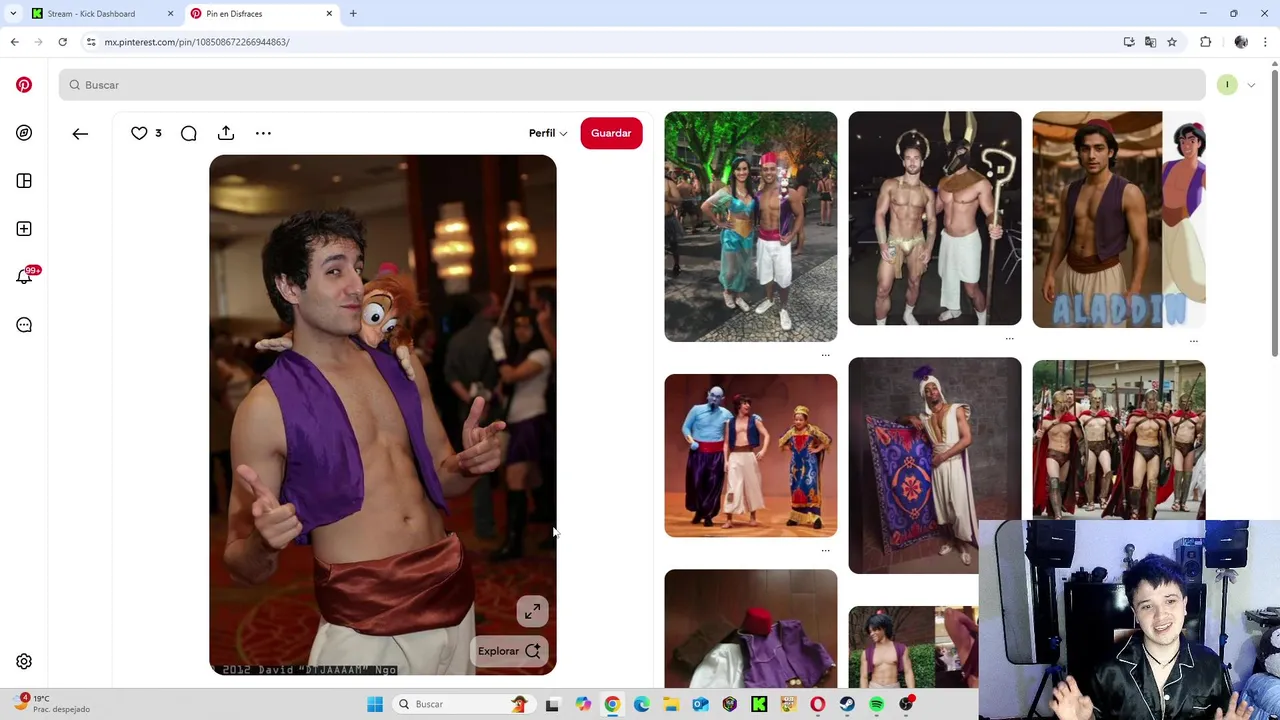Image resolution: width=1280 pixels, height=720 pixels.
Task: View site information icon in address bar
Action: (x=91, y=42)
